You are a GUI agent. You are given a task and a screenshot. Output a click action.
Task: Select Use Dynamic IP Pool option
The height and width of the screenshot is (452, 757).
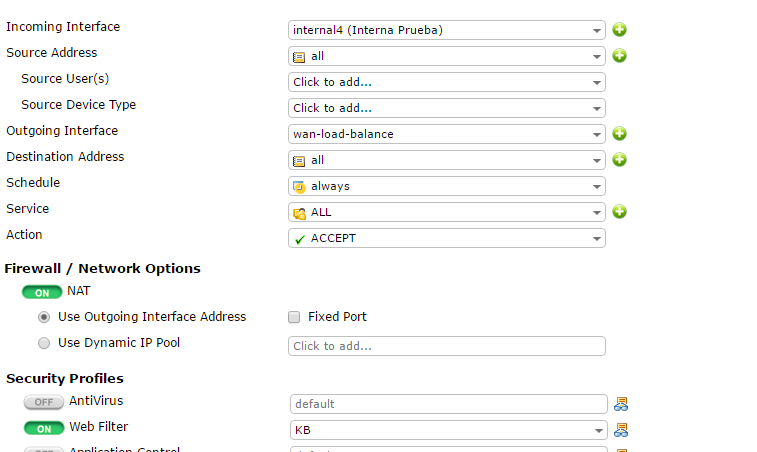[44, 343]
